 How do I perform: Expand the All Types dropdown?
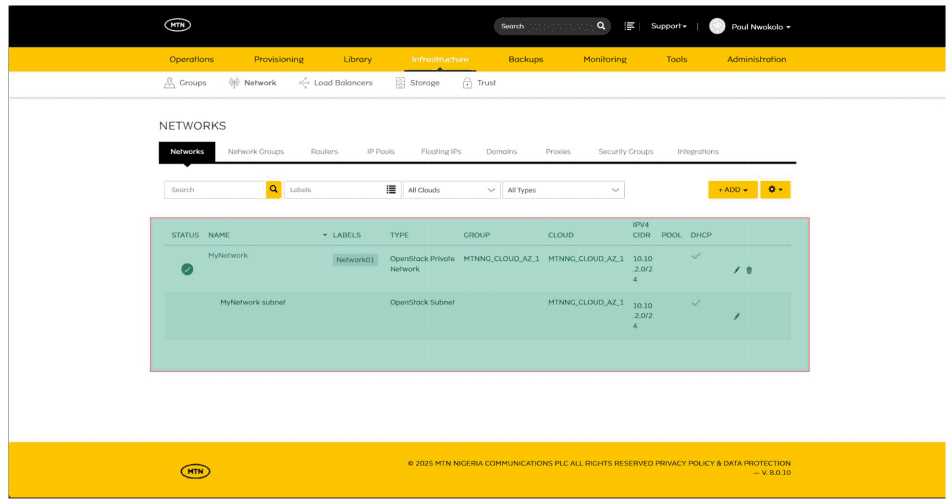[563, 190]
